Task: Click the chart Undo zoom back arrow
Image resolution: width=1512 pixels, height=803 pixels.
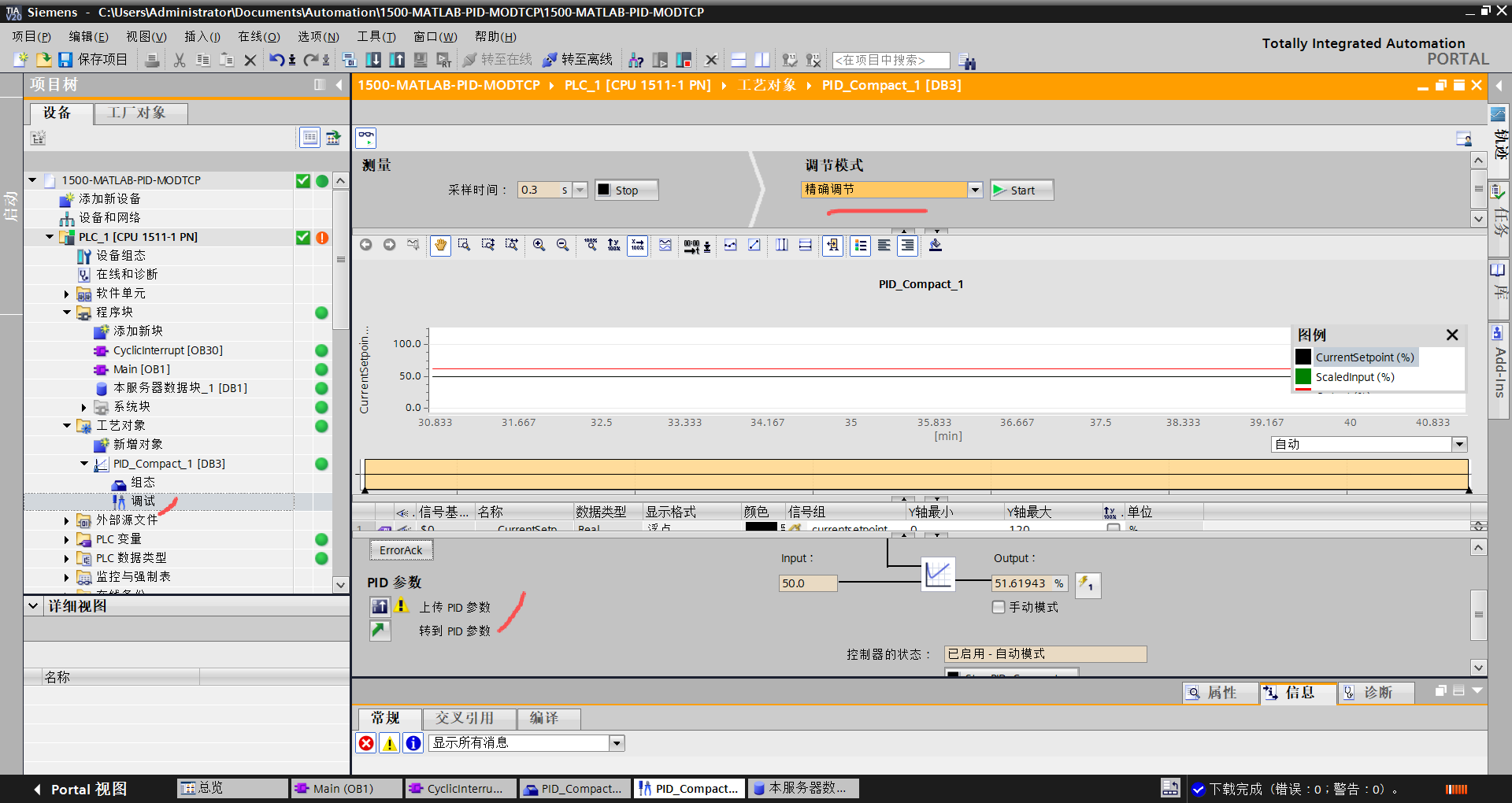Action: coord(365,245)
